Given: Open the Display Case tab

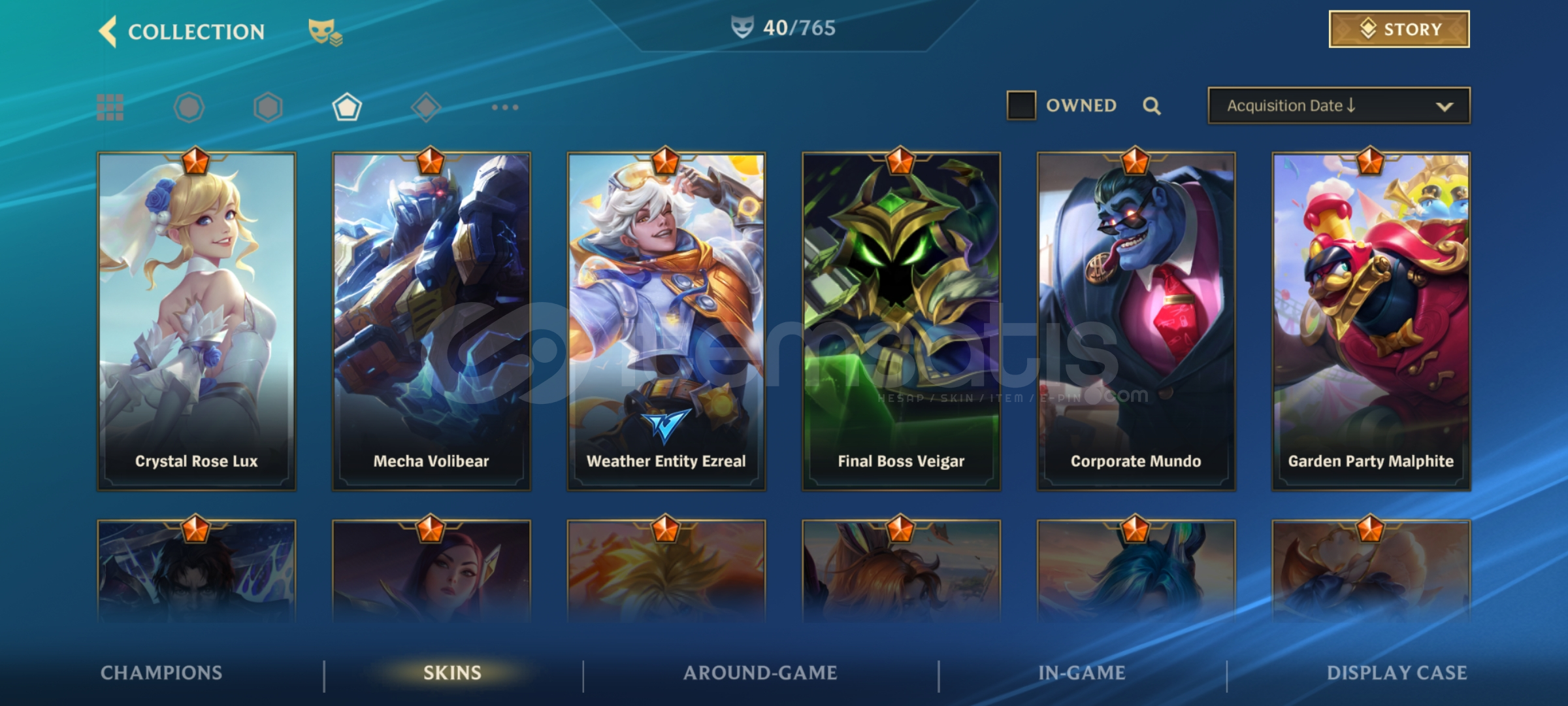Looking at the screenshot, I should [x=1397, y=673].
